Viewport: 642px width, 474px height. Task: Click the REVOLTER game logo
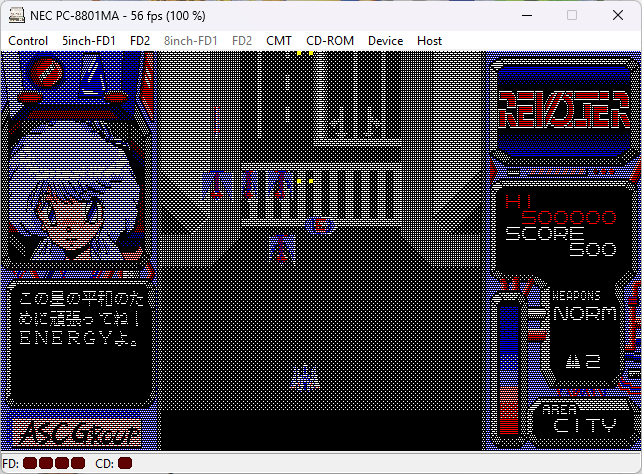(563, 110)
